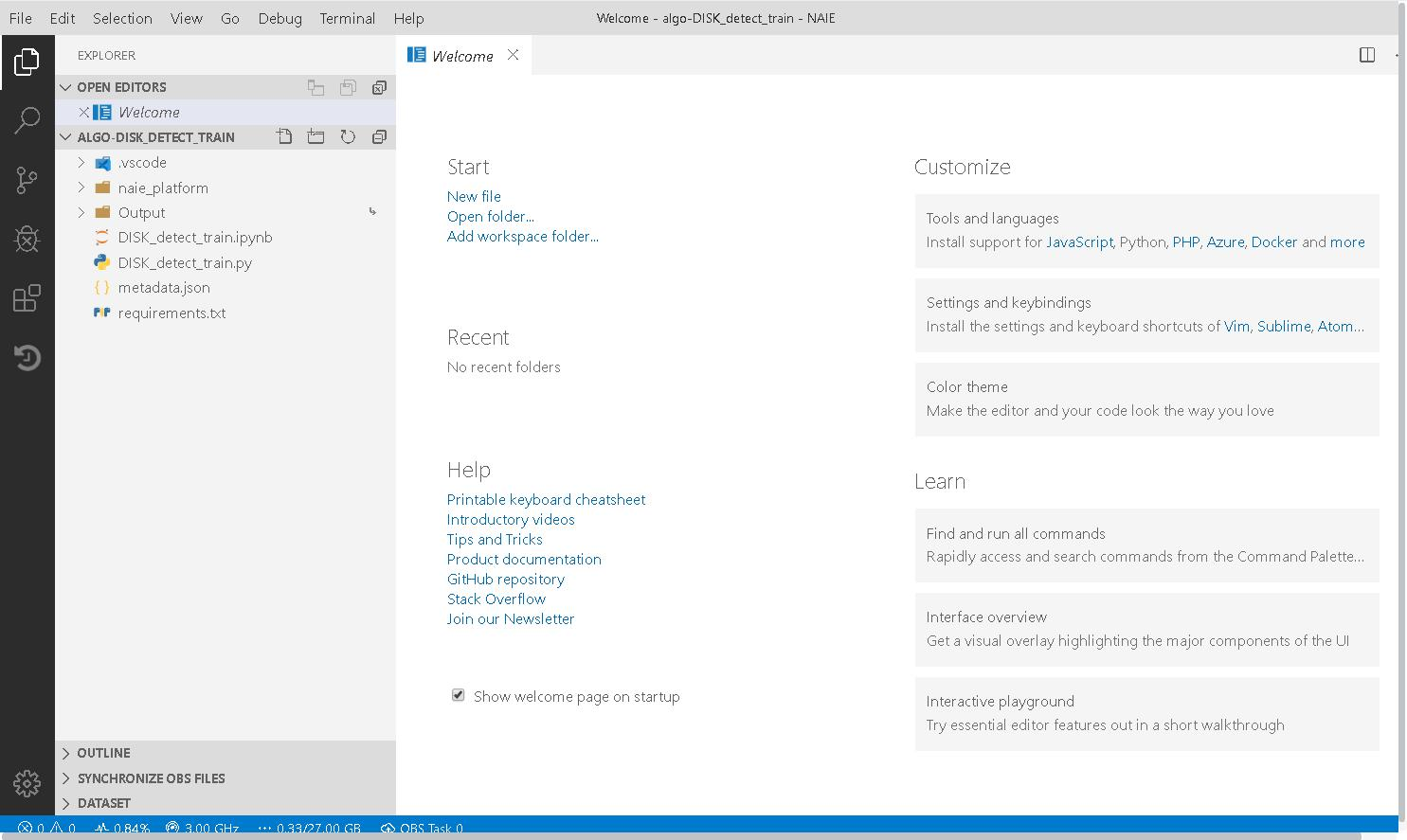The height and width of the screenshot is (840, 1407).
Task: Refresh the ALGO-DISK_DETECT_TRAIN explorer tree
Action: [348, 137]
